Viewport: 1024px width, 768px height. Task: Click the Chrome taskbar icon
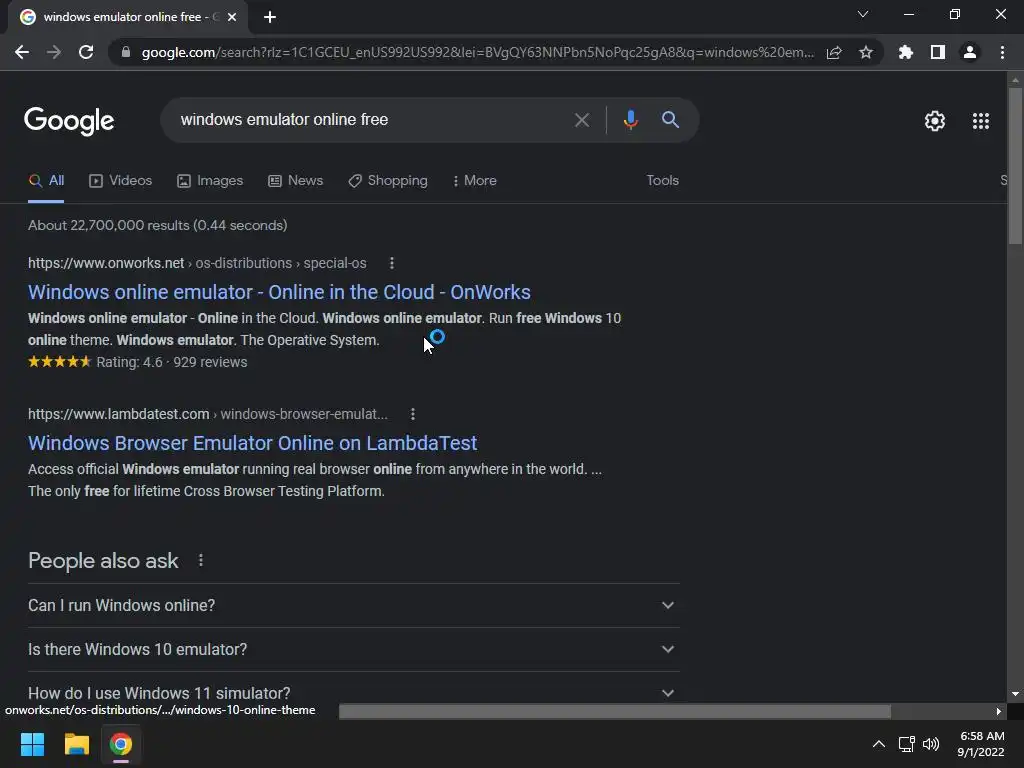121,744
